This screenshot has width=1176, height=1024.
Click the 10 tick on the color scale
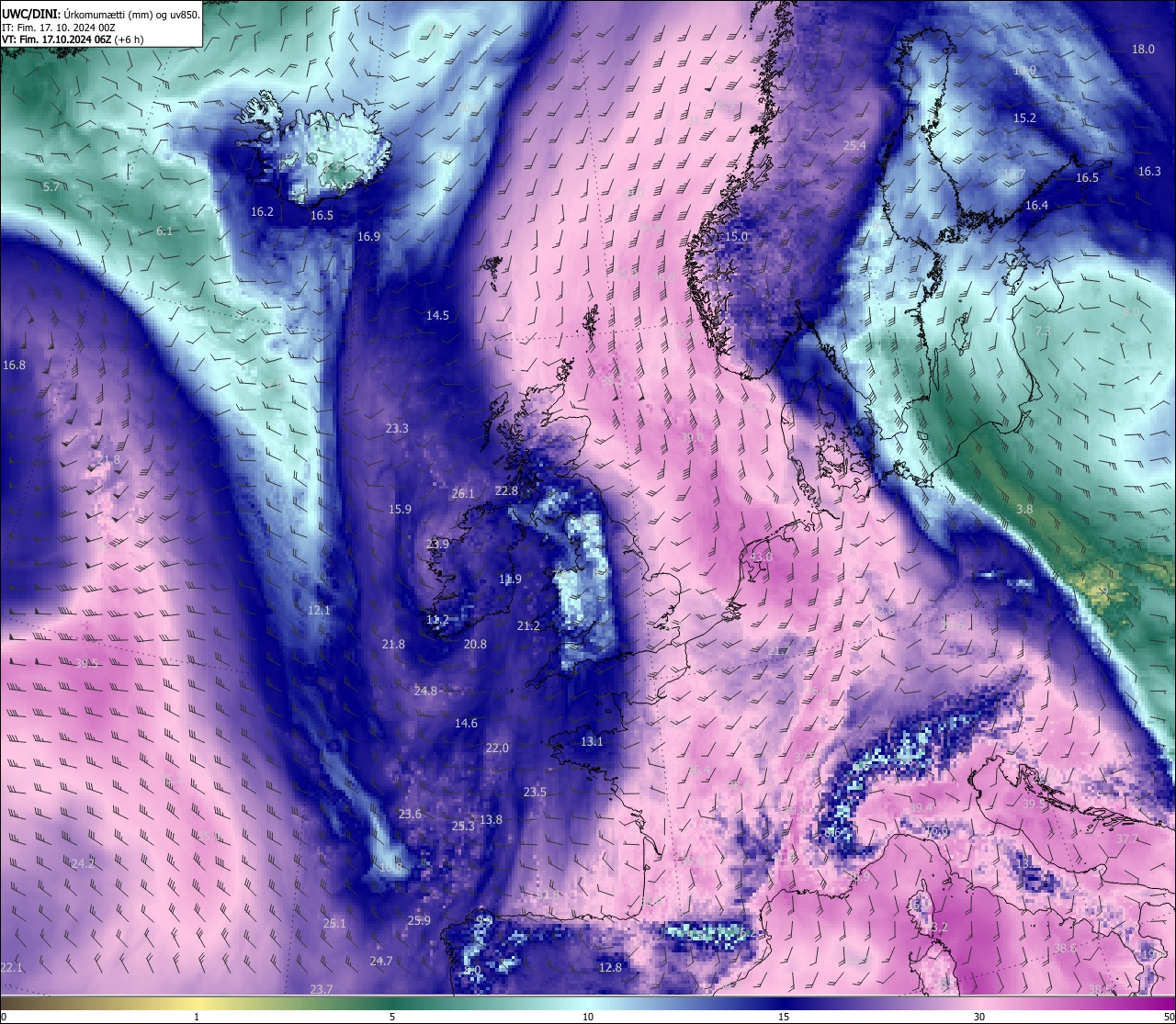pos(588,1017)
